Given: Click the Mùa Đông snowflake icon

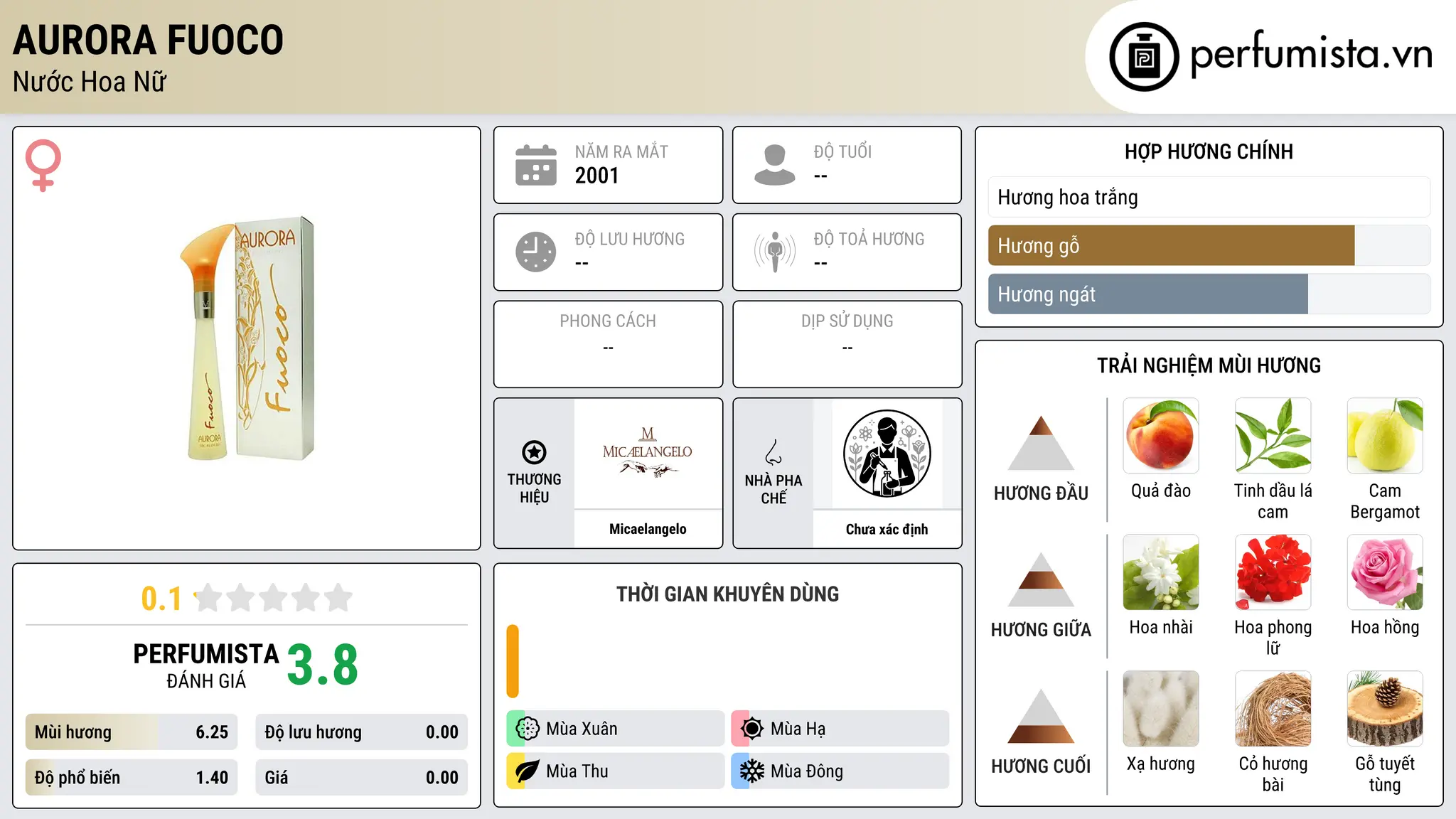Looking at the screenshot, I should [x=752, y=771].
